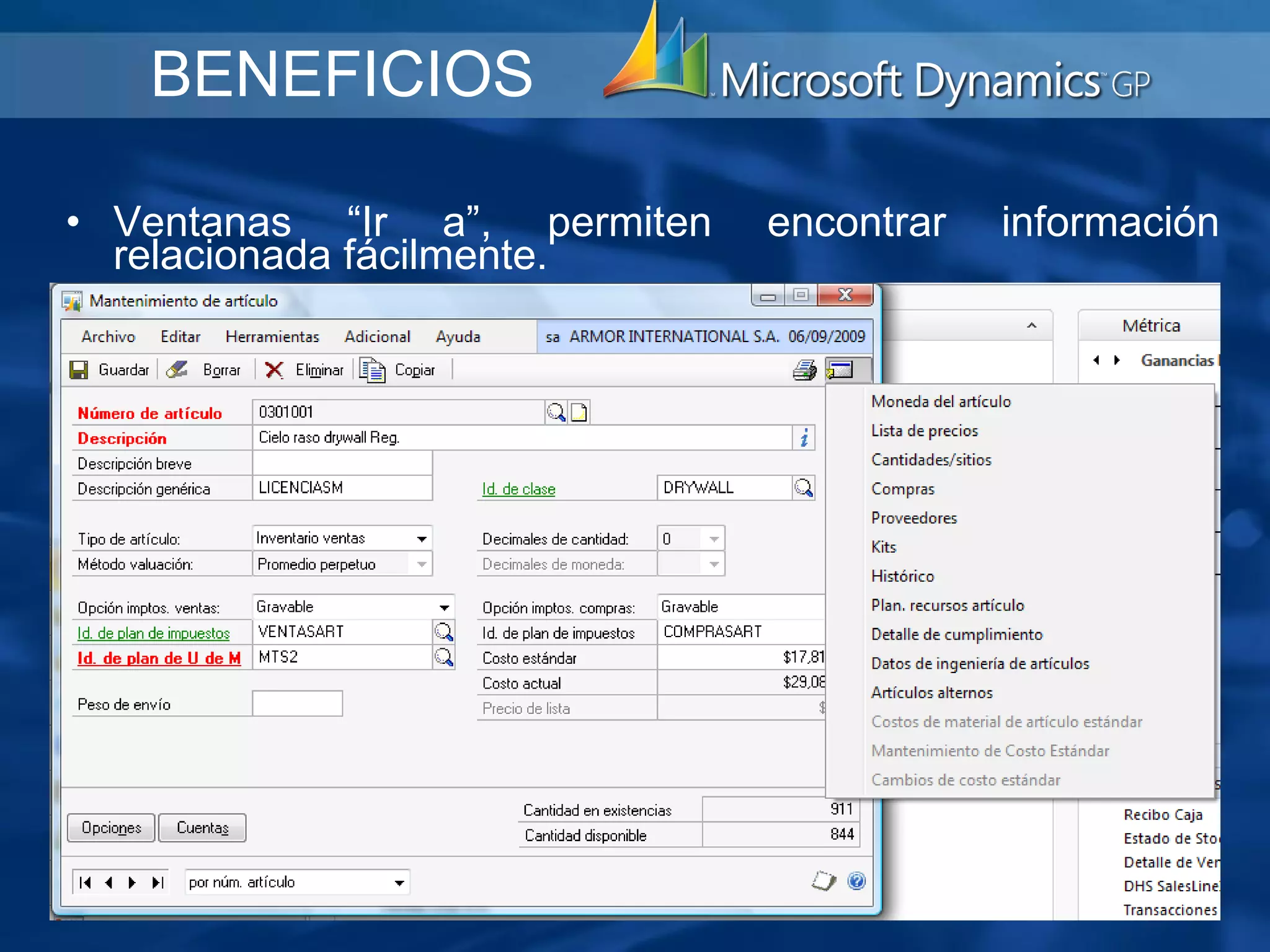Image resolution: width=1270 pixels, height=952 pixels.
Task: Open the por núm. artículo sort dropdown
Action: point(399,883)
